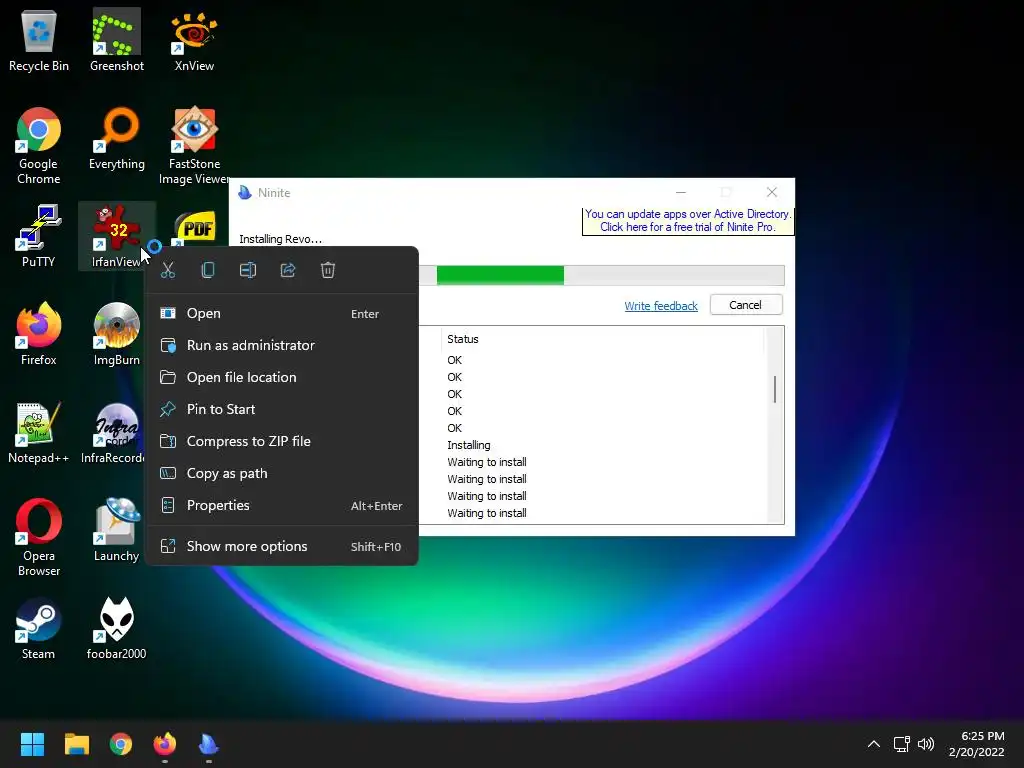This screenshot has height=768, width=1024.
Task: Click the Copy icon in context menu
Action: click(208, 270)
